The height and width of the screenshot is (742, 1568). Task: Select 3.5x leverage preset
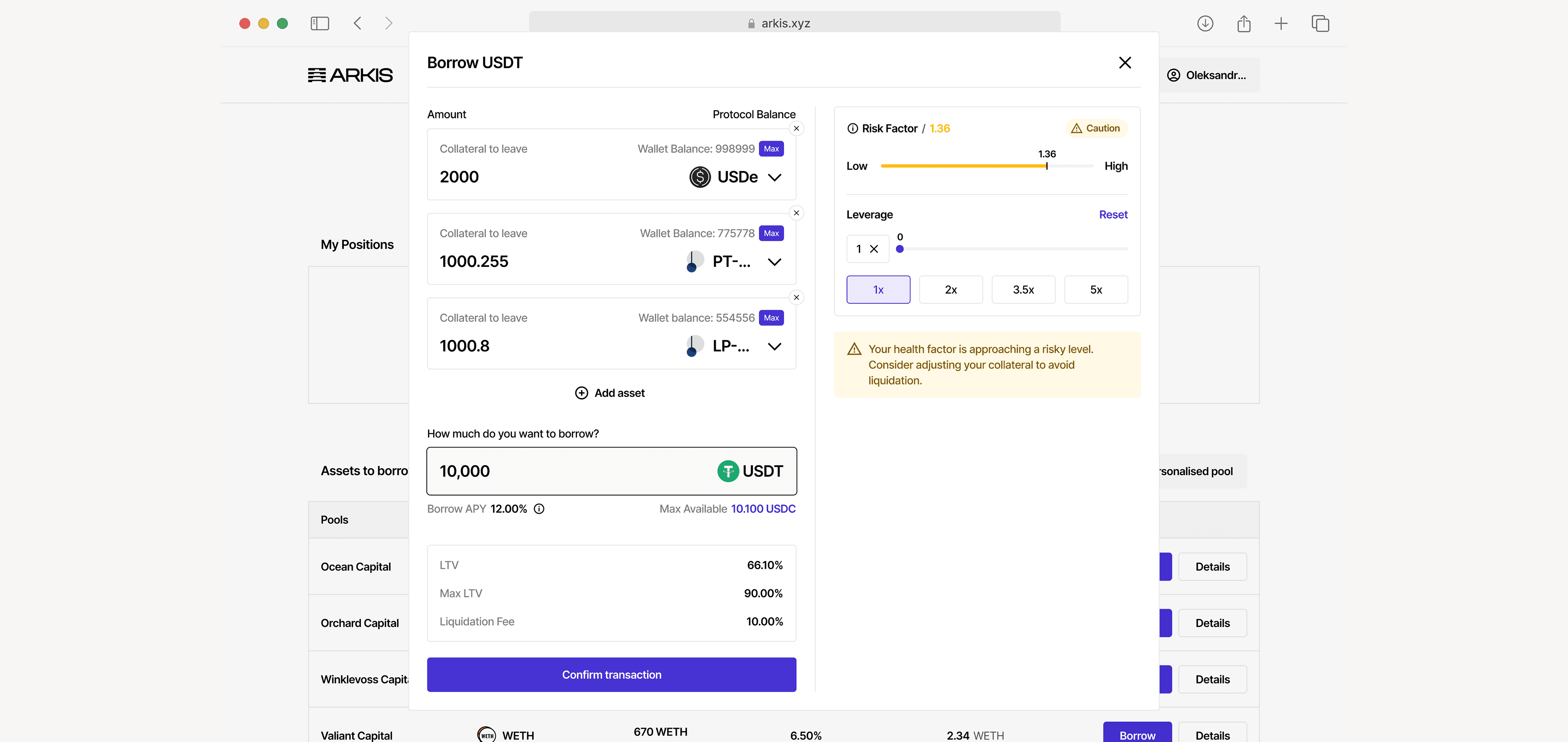pos(1023,290)
